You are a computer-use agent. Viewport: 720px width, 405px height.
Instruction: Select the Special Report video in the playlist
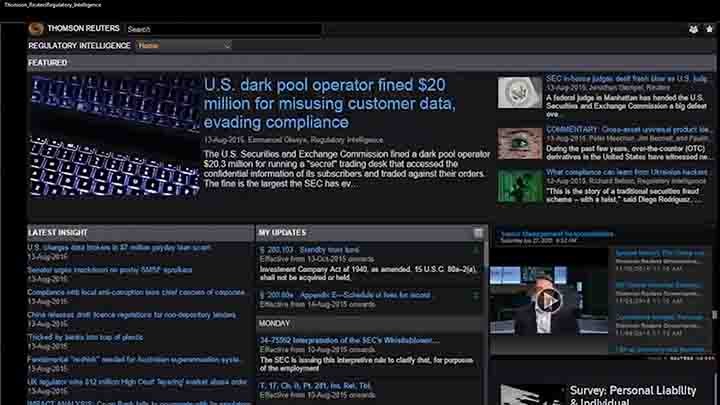660,253
